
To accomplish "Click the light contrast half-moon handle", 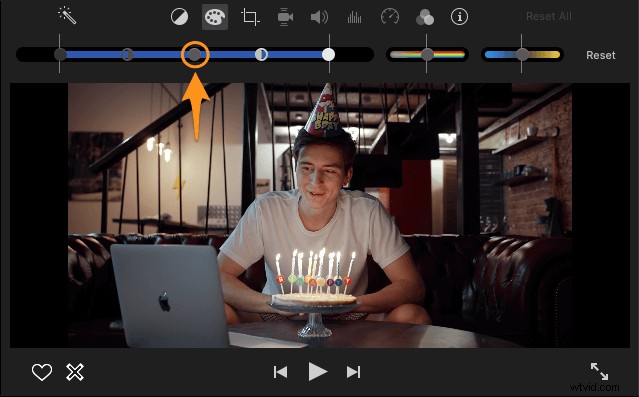I will pyautogui.click(x=261, y=54).
